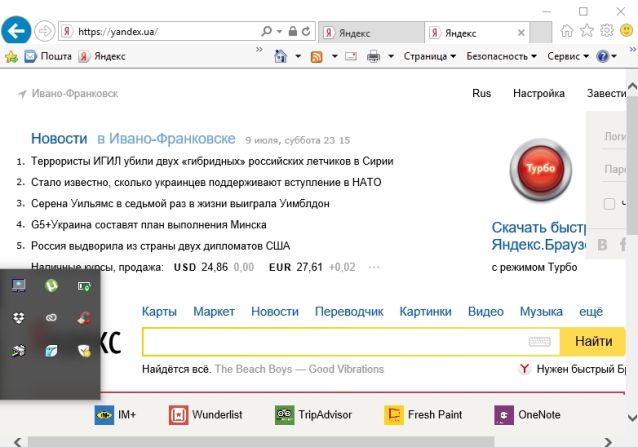This screenshot has height=447, width=638.
Task: Refresh the page with the reload icon
Action: (x=305, y=32)
